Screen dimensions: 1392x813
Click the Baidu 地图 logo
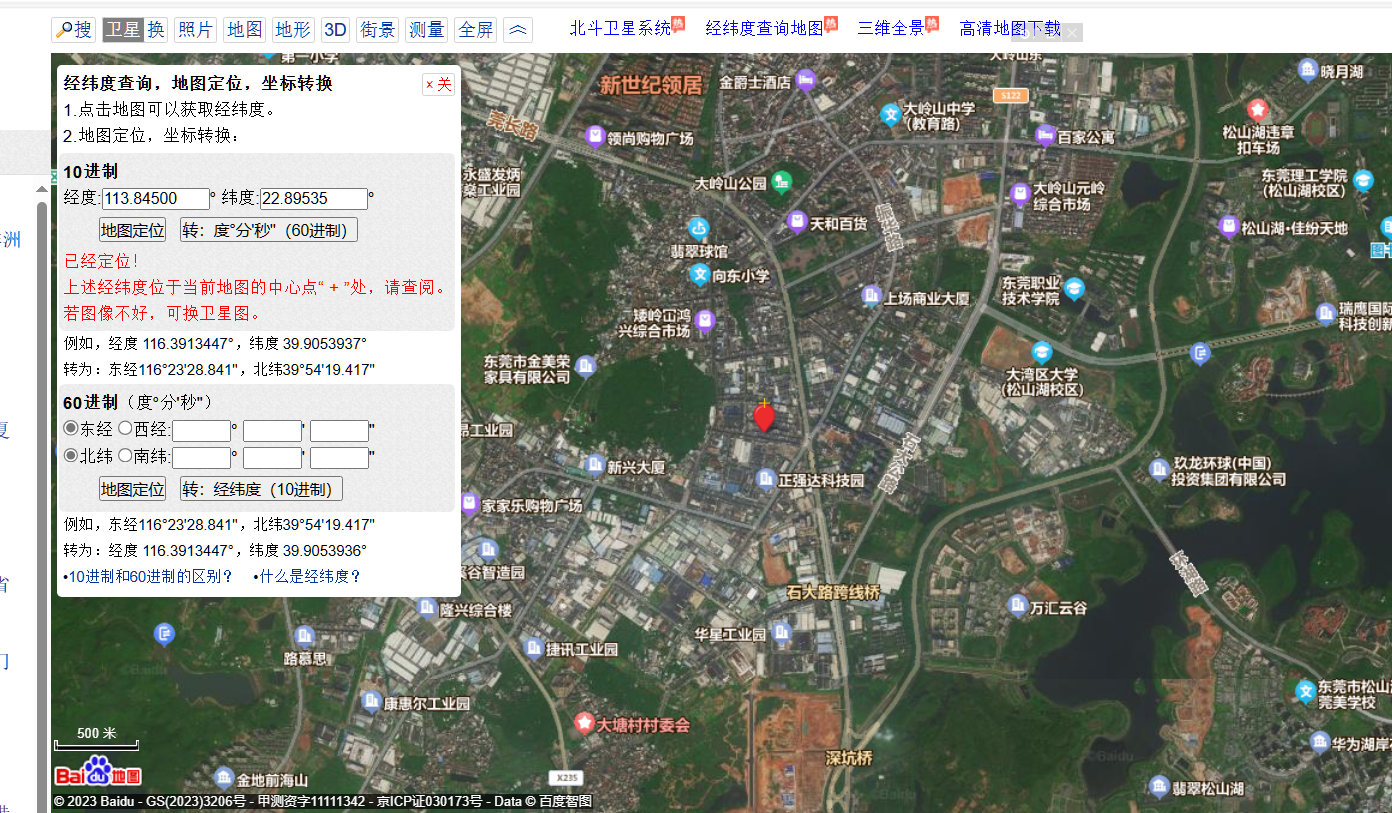coord(98,771)
